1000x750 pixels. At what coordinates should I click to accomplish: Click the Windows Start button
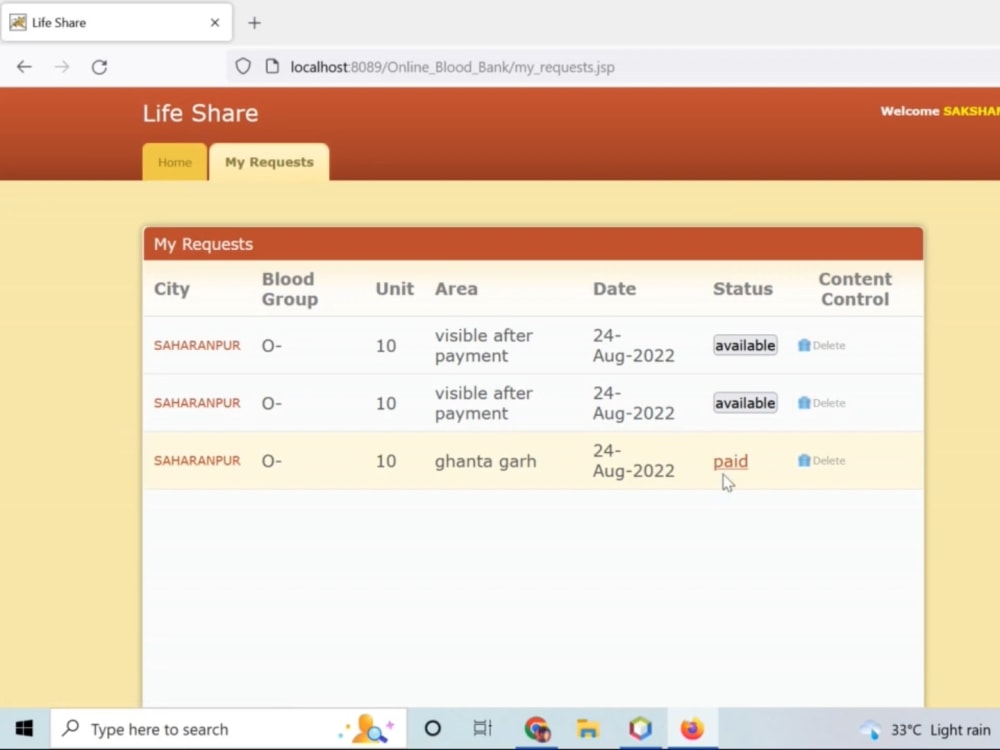click(x=24, y=727)
